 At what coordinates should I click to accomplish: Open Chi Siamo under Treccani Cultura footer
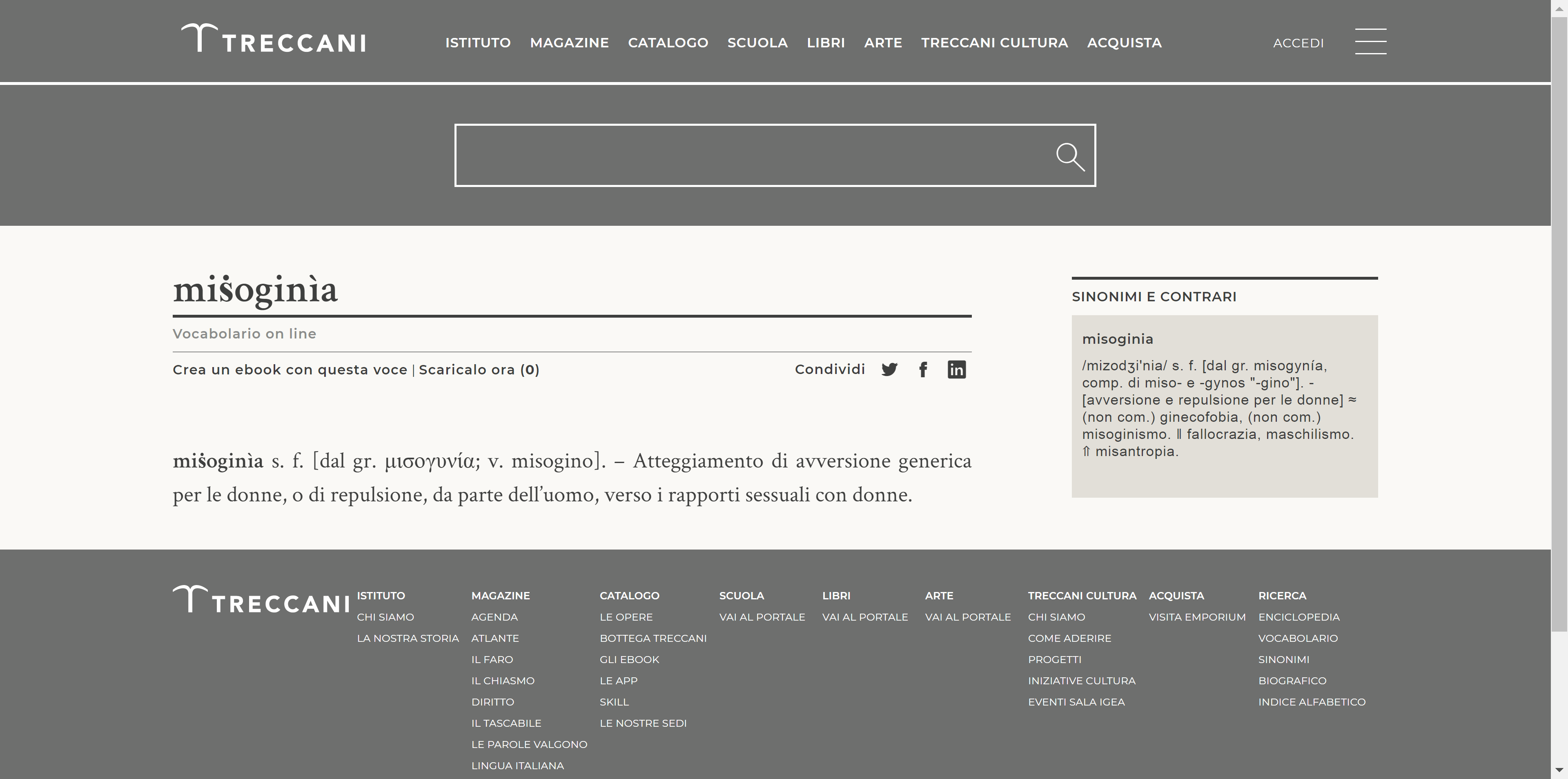tap(1057, 617)
